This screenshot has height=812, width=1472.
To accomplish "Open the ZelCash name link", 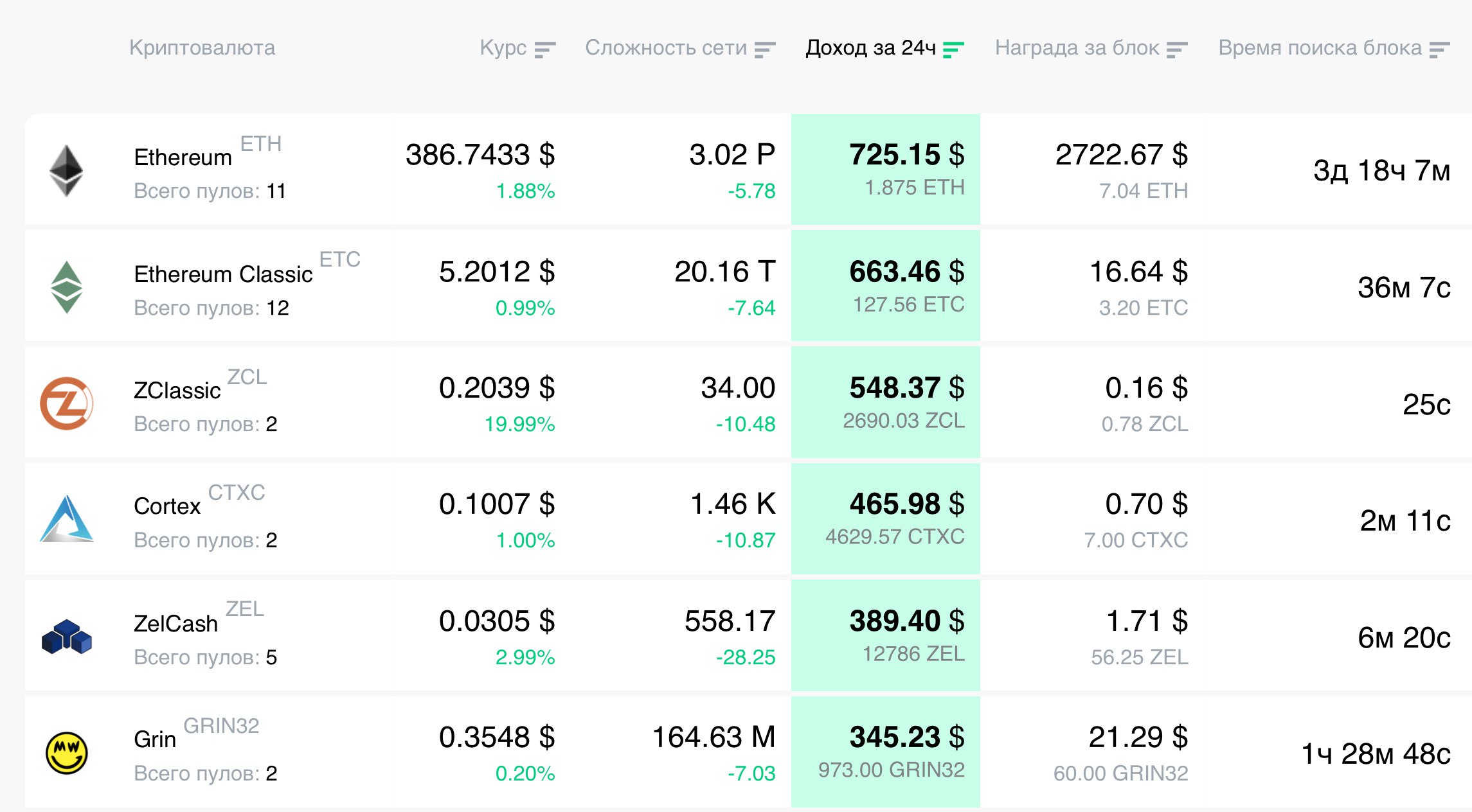I will 175,624.
